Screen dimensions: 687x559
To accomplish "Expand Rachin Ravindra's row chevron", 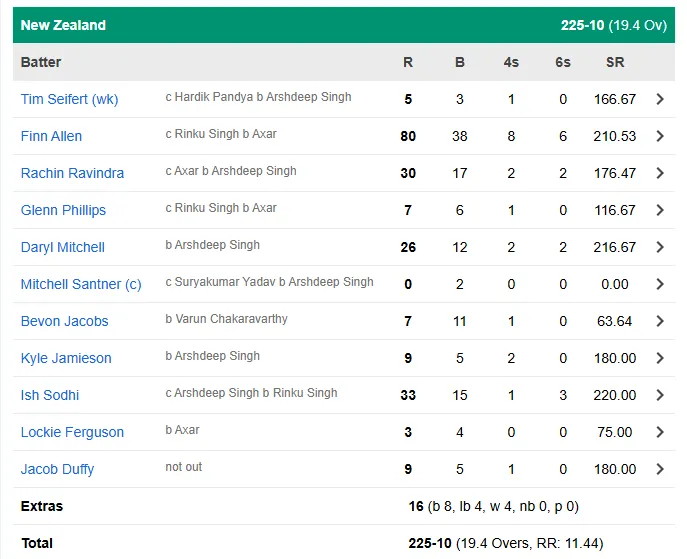I will [x=660, y=173].
